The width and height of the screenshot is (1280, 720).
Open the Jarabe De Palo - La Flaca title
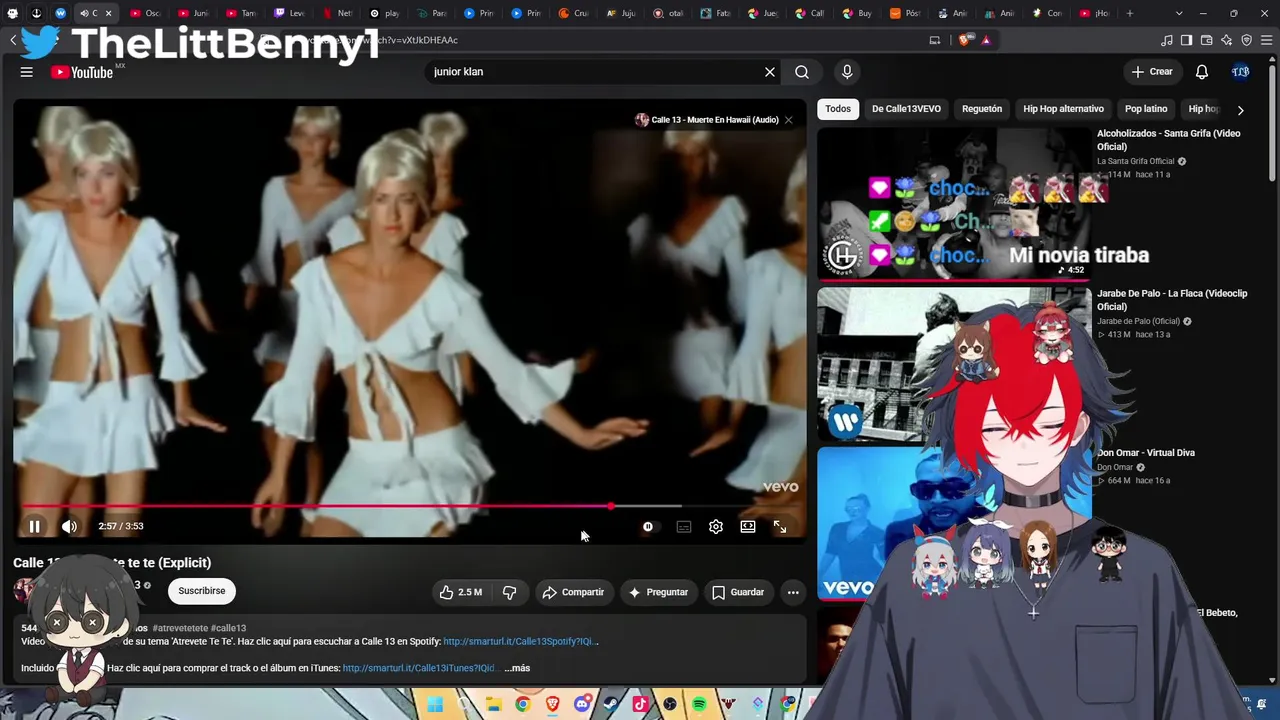click(1172, 300)
